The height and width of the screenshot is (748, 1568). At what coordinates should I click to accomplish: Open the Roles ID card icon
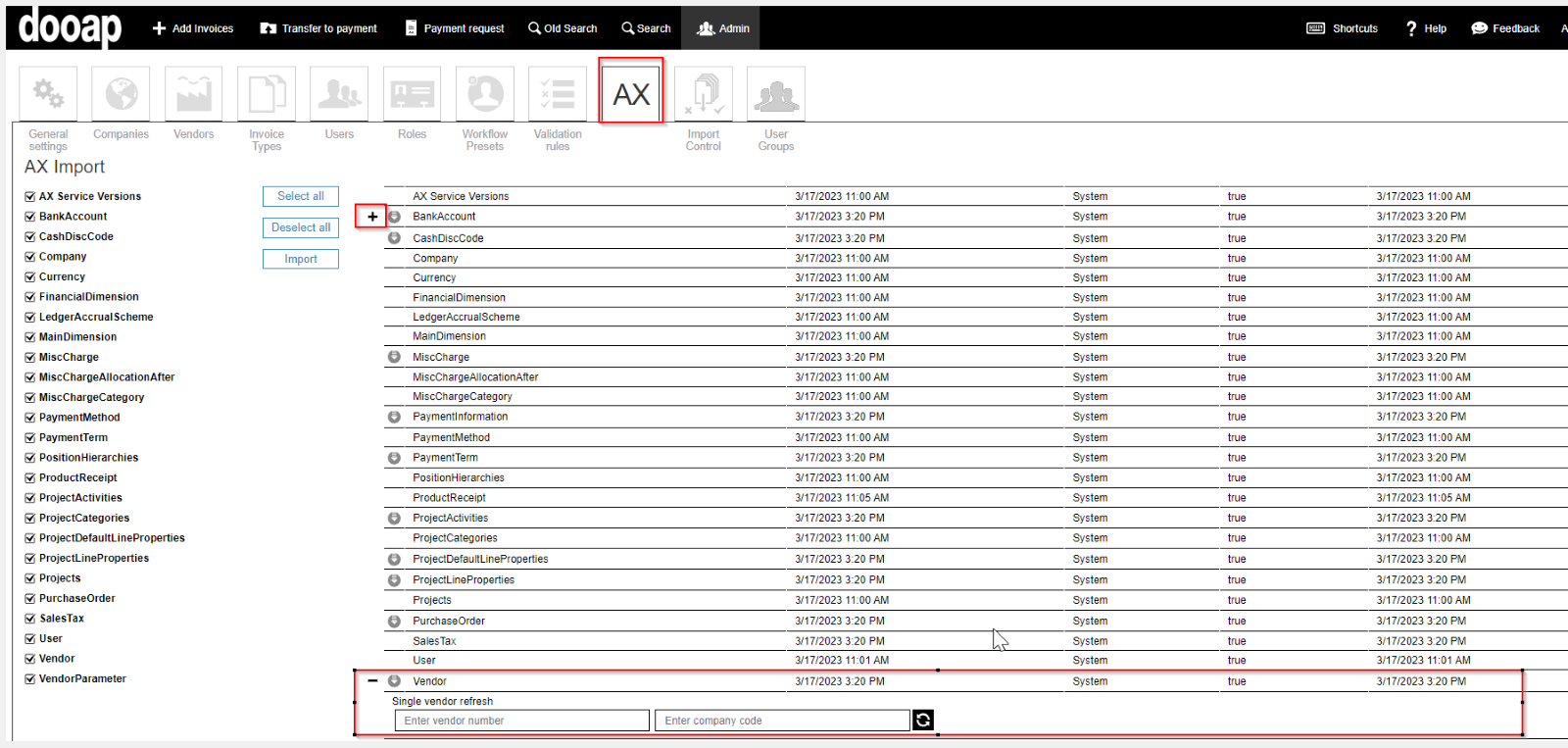coord(412,94)
